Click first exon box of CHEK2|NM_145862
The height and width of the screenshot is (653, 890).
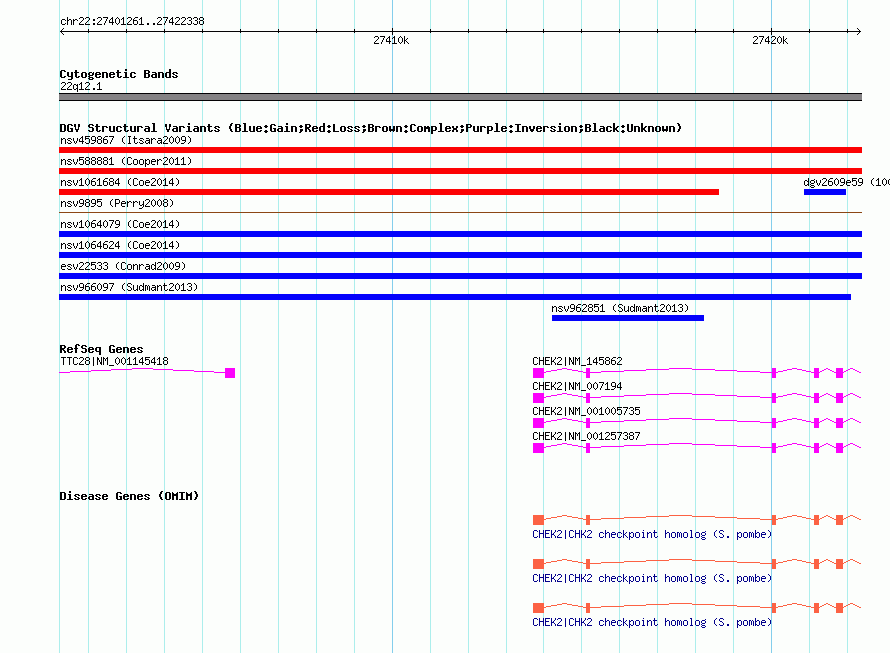539,372
